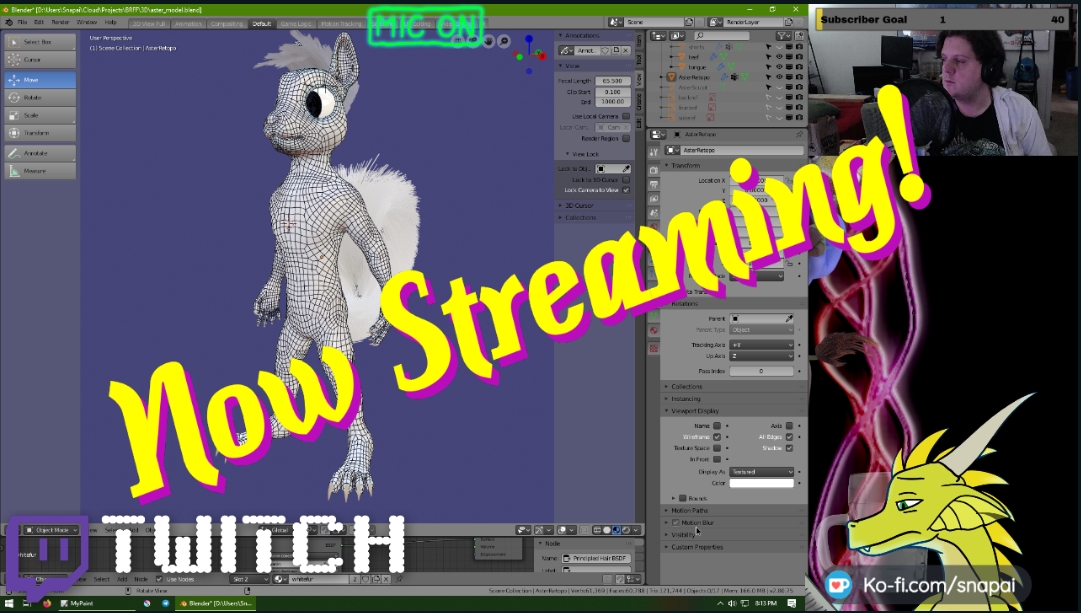Hide teef object using eye icon

tap(779, 57)
